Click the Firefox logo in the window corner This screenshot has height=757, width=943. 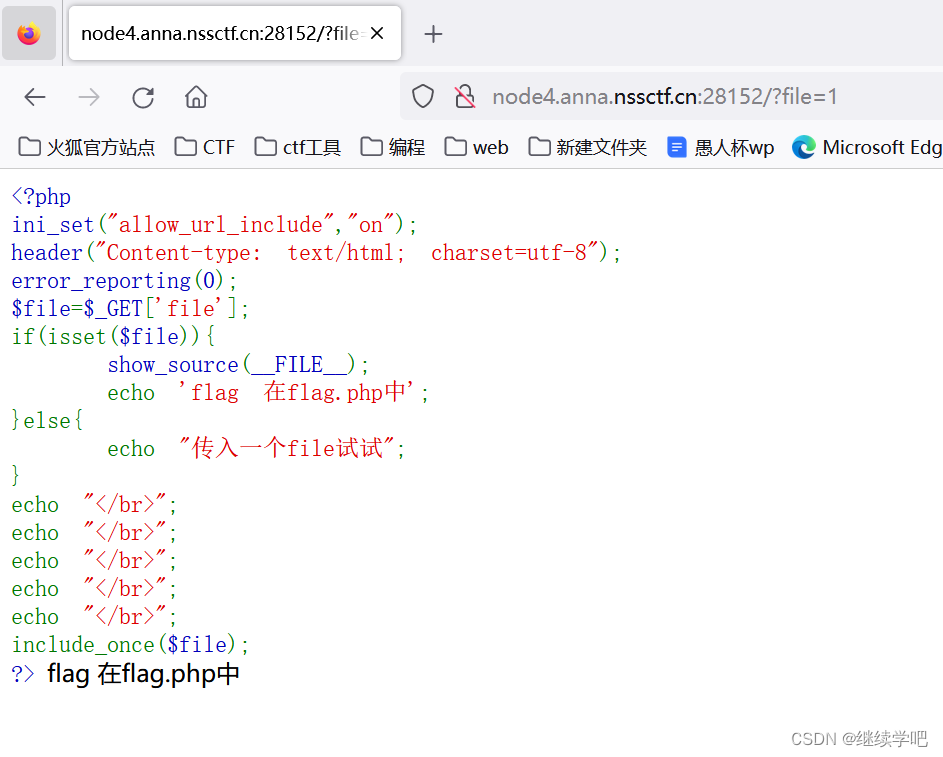28,33
